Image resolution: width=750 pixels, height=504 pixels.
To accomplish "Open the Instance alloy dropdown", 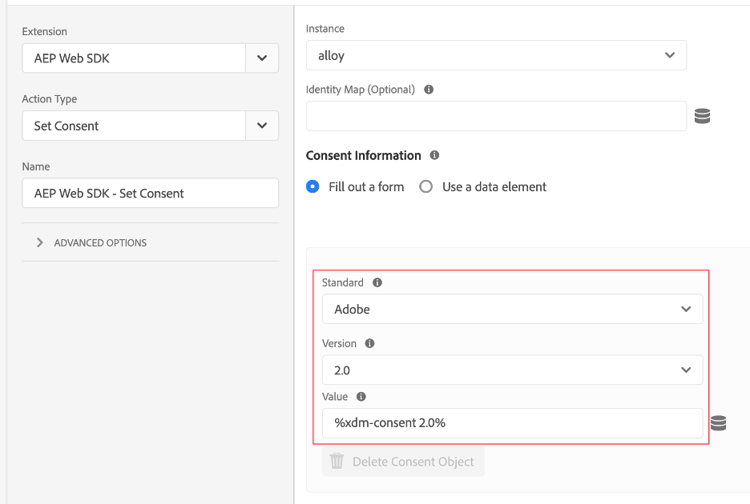I will click(x=496, y=56).
